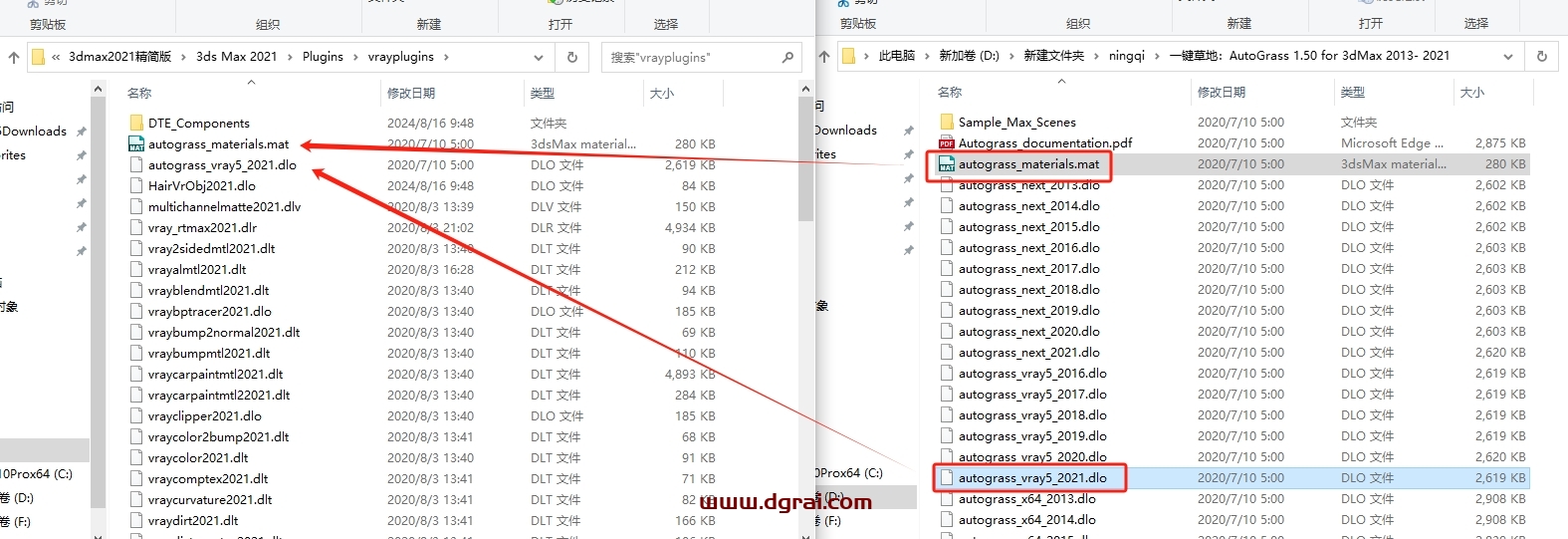Expand hidden path chevrons in left breadcrumb
This screenshot has height=539, width=1568.
point(57,57)
